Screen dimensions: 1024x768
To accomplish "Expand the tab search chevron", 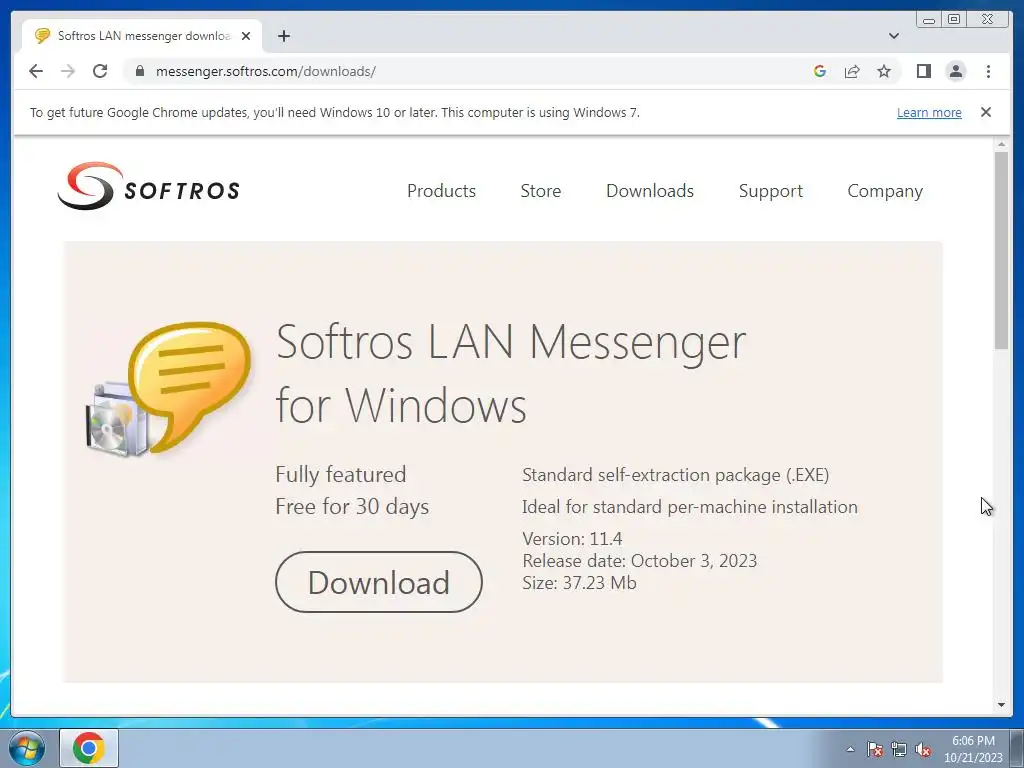I will coord(894,36).
